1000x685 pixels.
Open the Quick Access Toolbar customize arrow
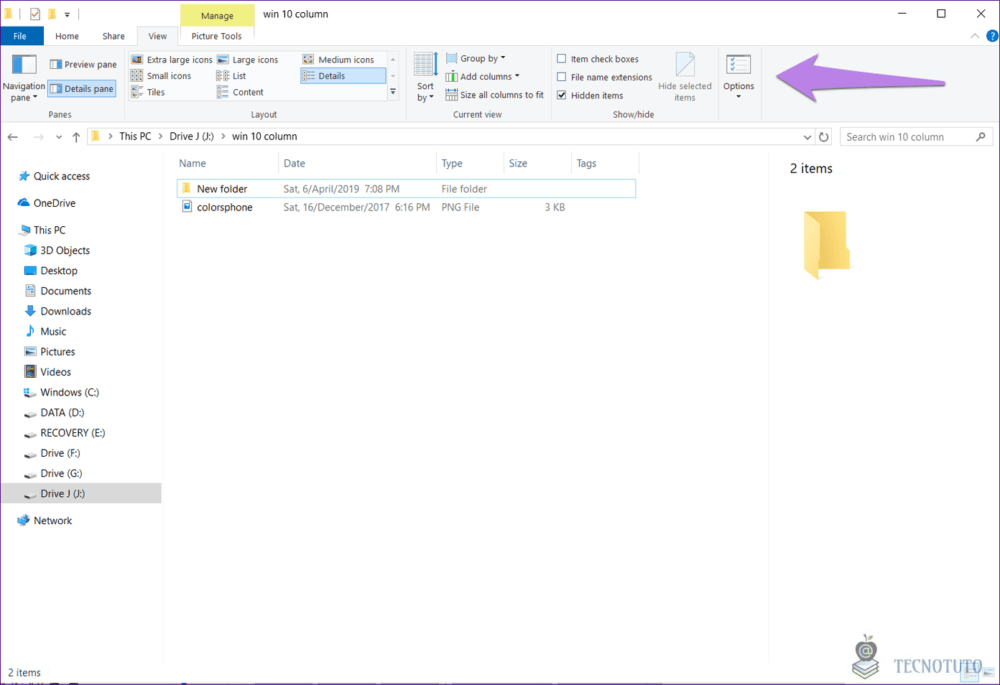(67, 14)
